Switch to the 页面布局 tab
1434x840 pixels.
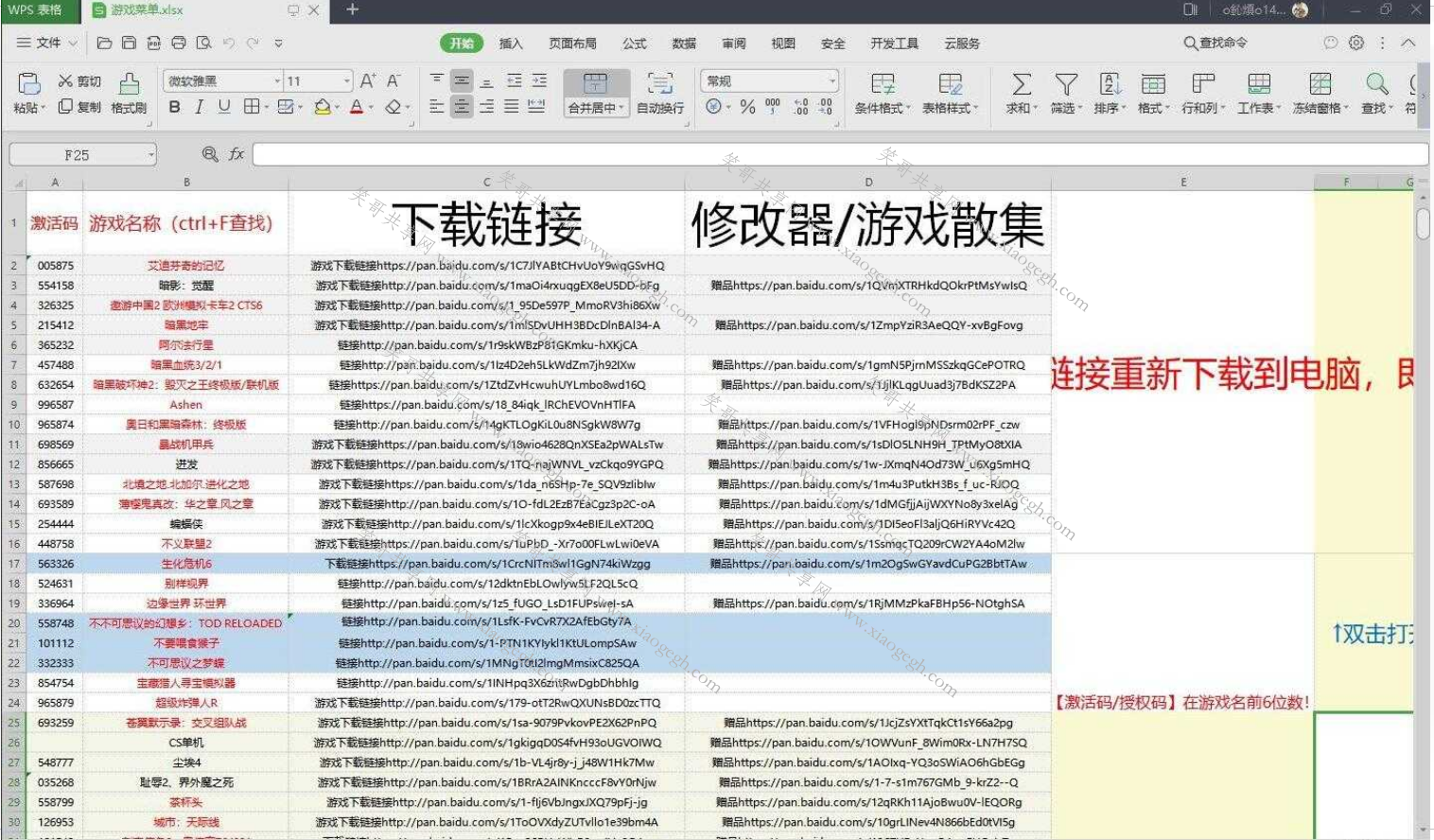click(572, 44)
